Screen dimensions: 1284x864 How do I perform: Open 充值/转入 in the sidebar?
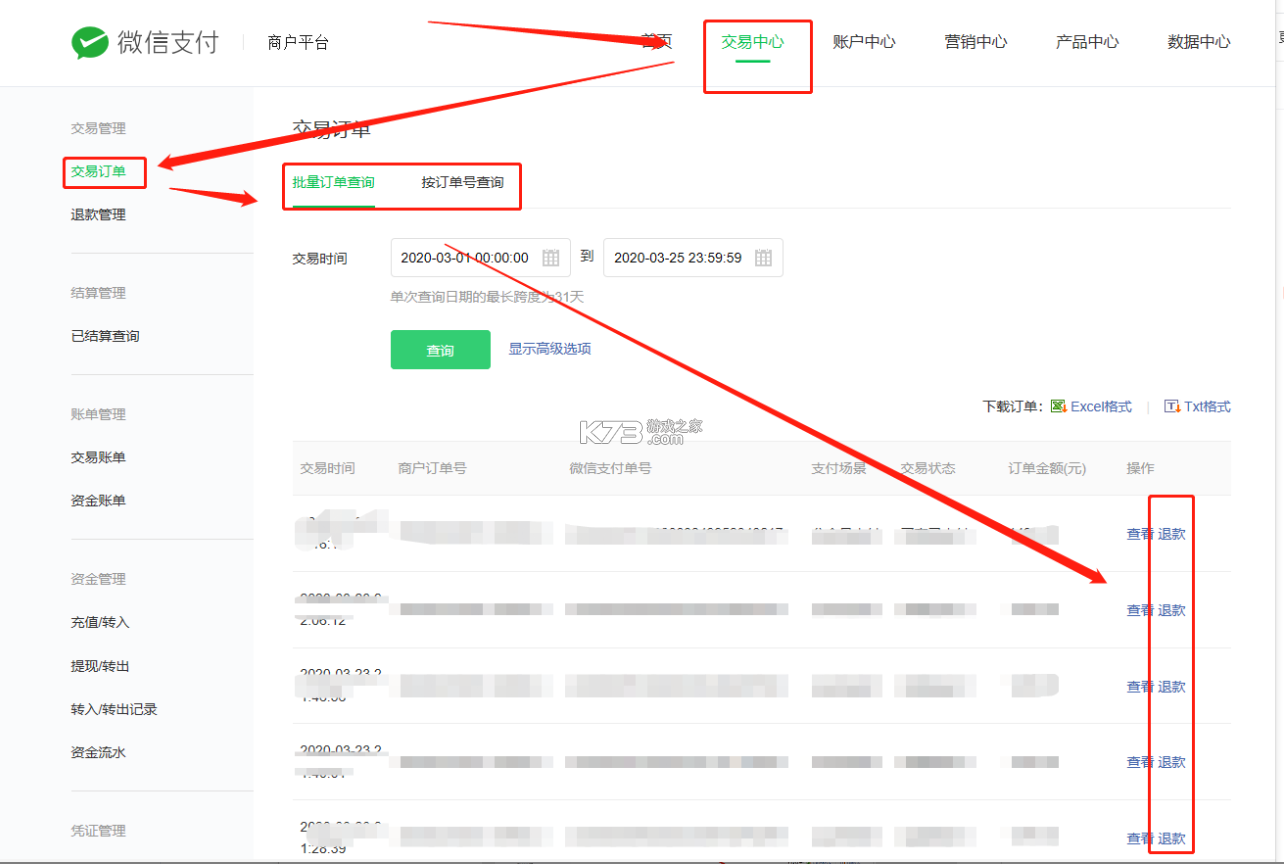[100, 622]
